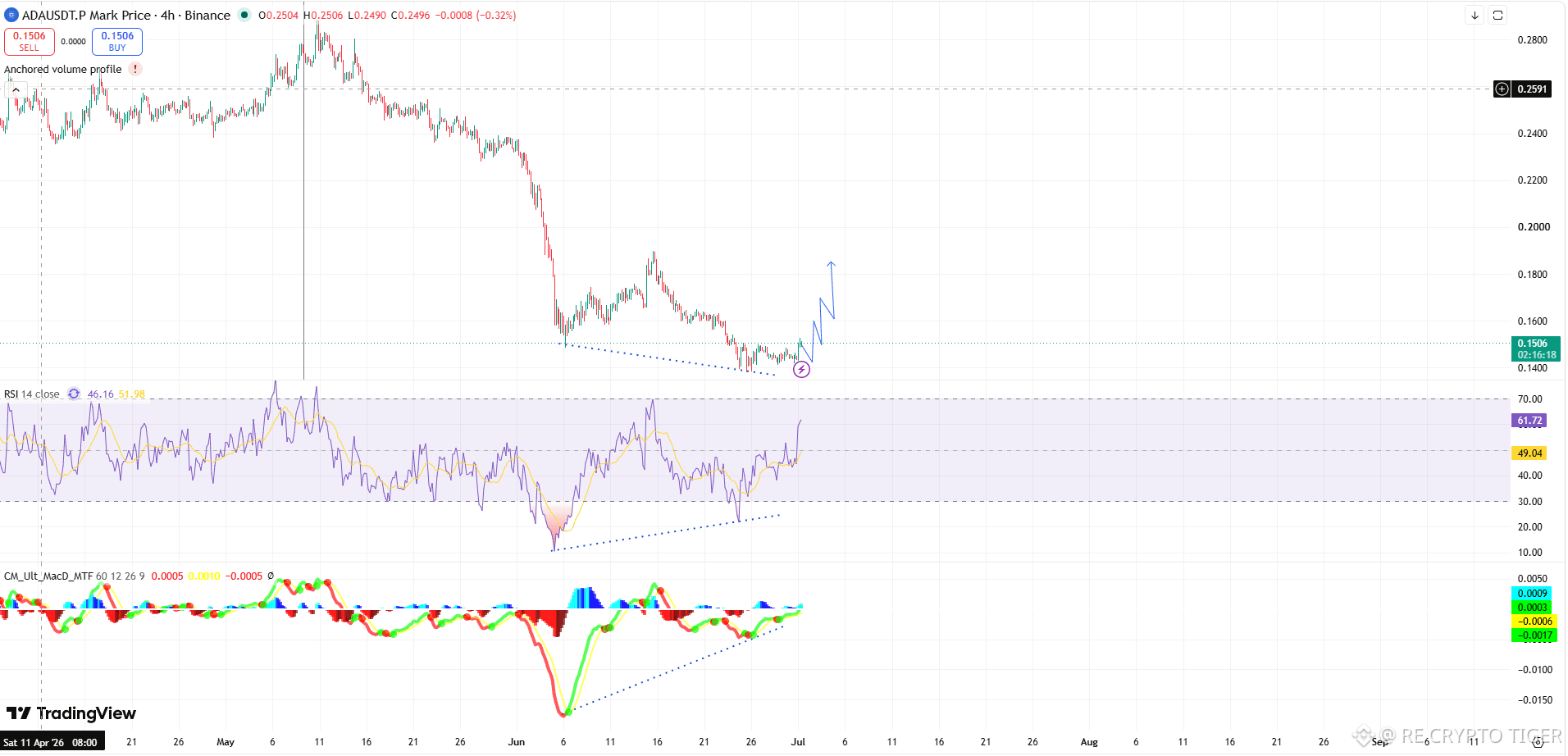Click the close price value C0.2496
The height and width of the screenshot is (756, 1568).
[x=411, y=16]
